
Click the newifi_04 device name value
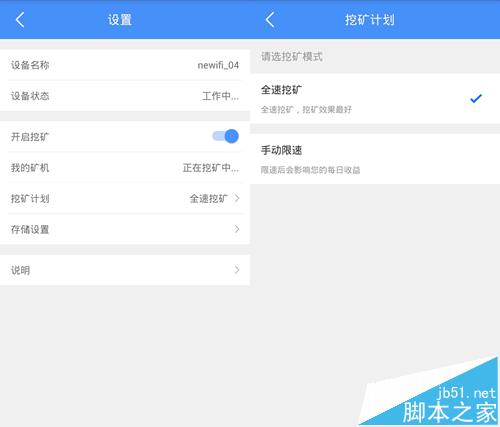click(x=218, y=65)
